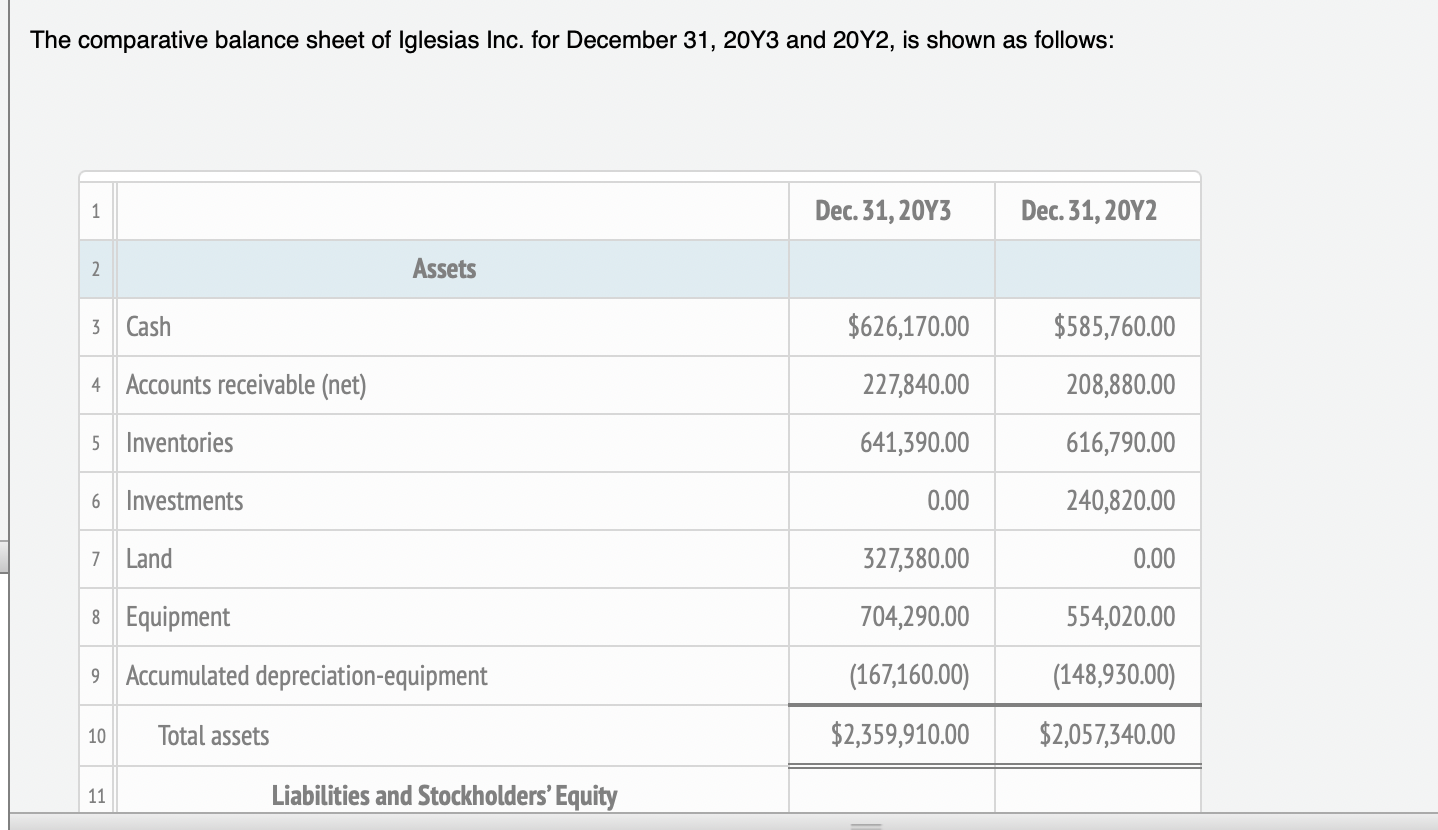Select Land value 327,380.00

pos(915,558)
